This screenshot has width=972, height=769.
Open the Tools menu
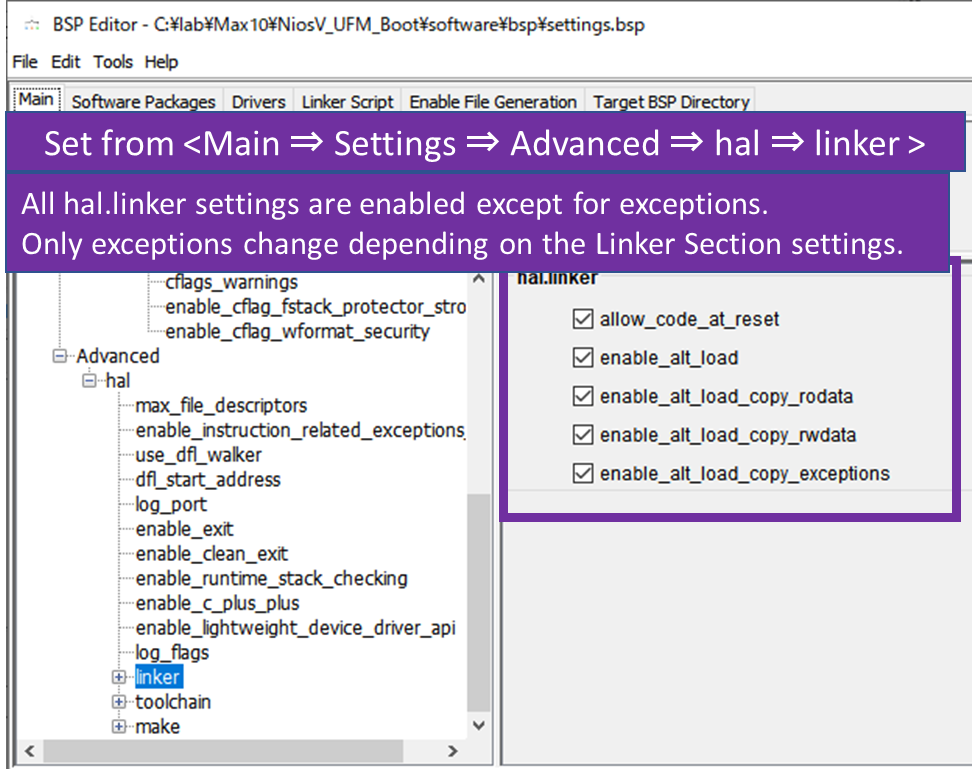click(x=113, y=62)
